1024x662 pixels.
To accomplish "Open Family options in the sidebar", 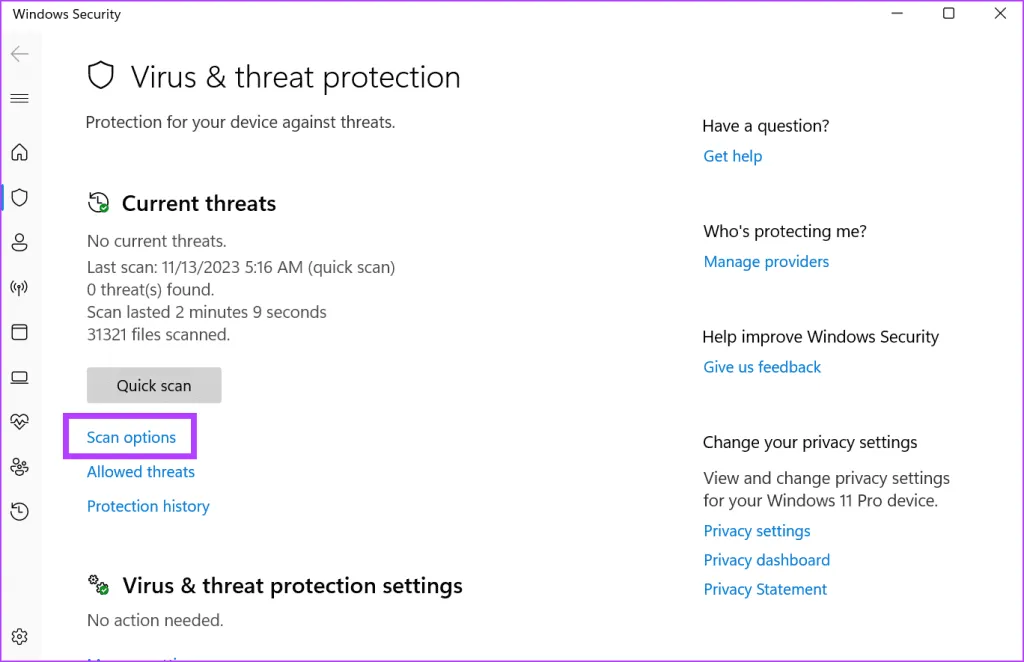I will coord(20,467).
